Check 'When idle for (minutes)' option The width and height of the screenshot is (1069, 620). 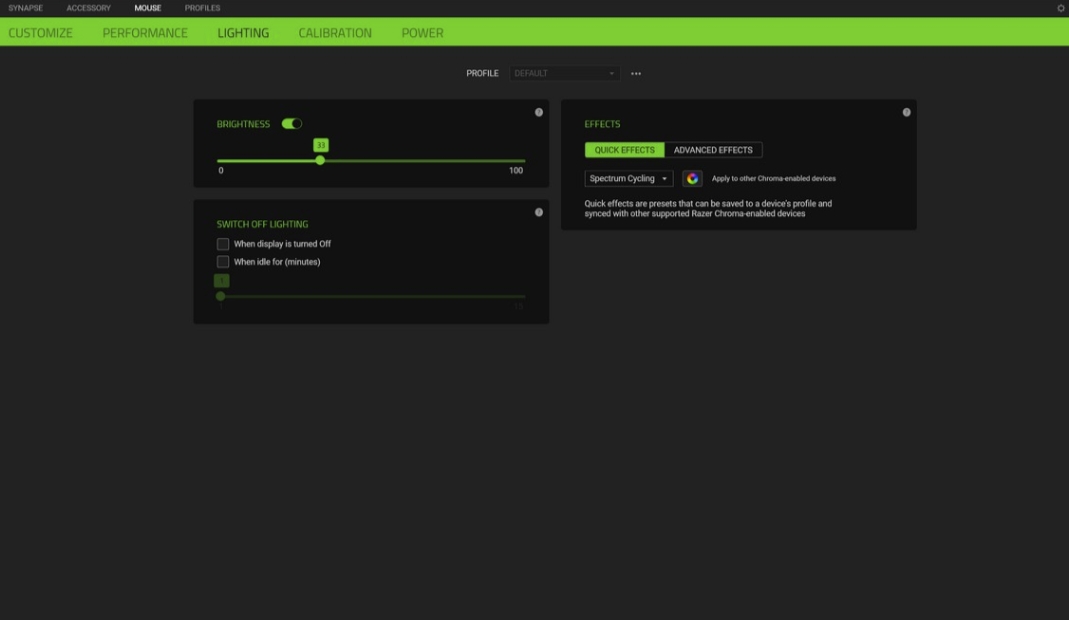point(223,262)
